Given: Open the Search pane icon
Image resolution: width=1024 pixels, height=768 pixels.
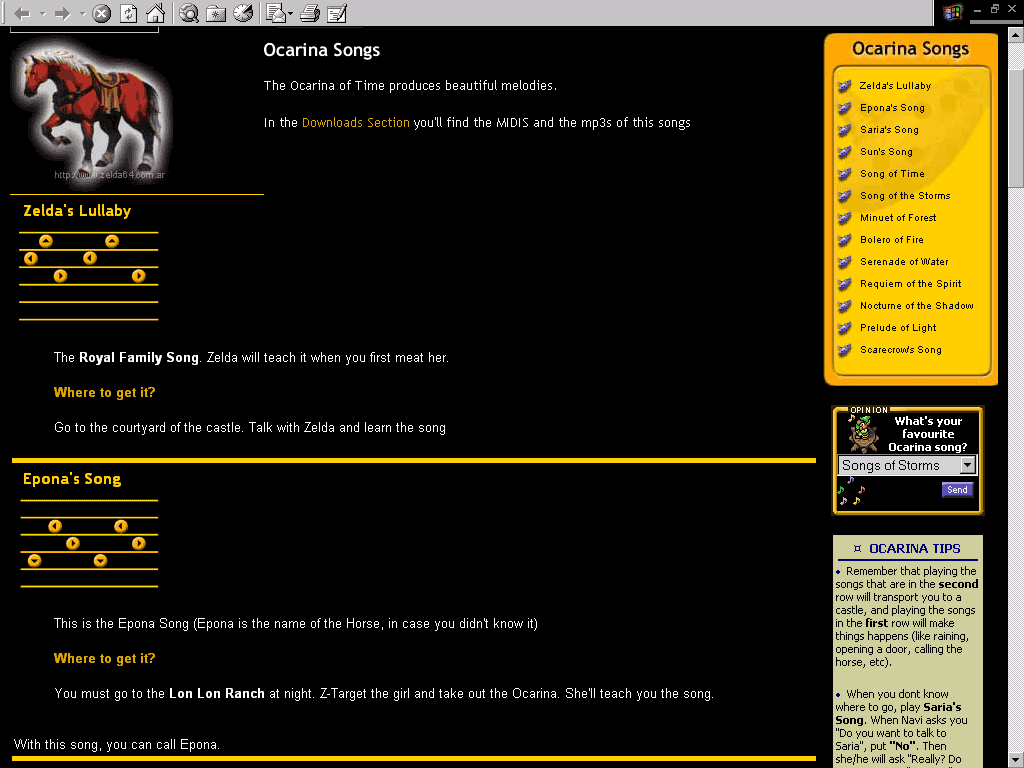Looking at the screenshot, I should tap(189, 13).
